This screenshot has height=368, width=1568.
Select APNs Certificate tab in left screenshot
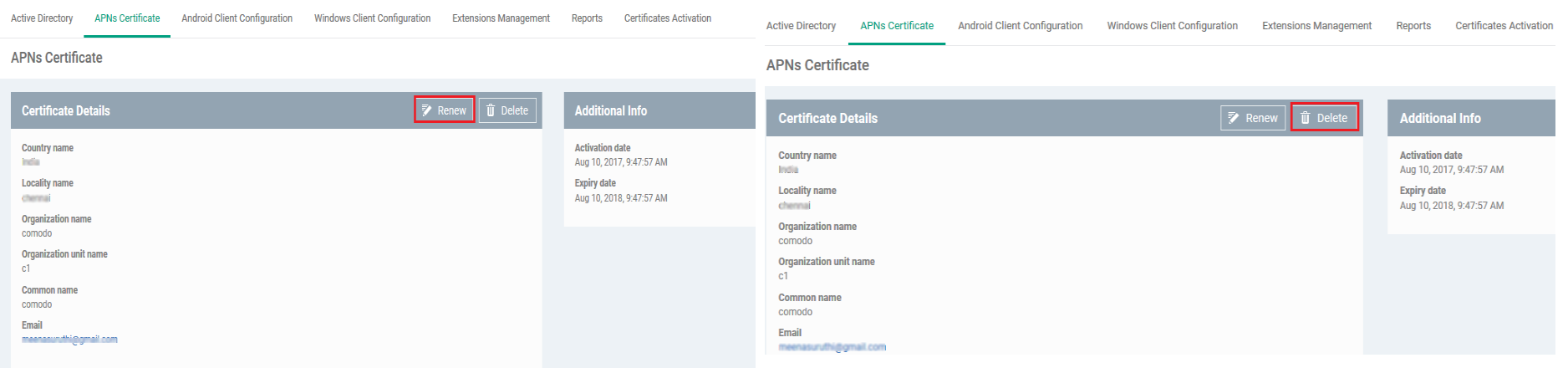point(127,18)
